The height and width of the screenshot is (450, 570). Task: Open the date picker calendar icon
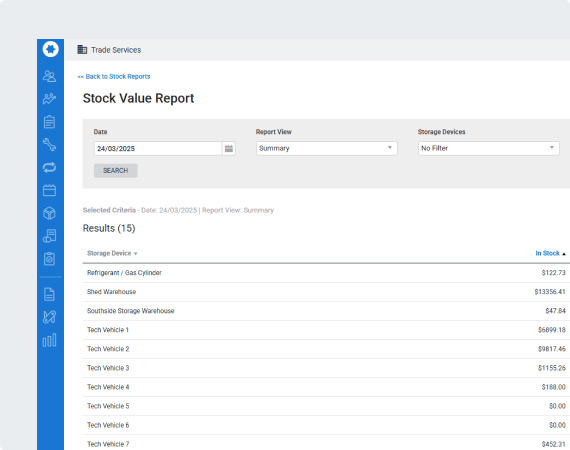pyautogui.click(x=229, y=148)
